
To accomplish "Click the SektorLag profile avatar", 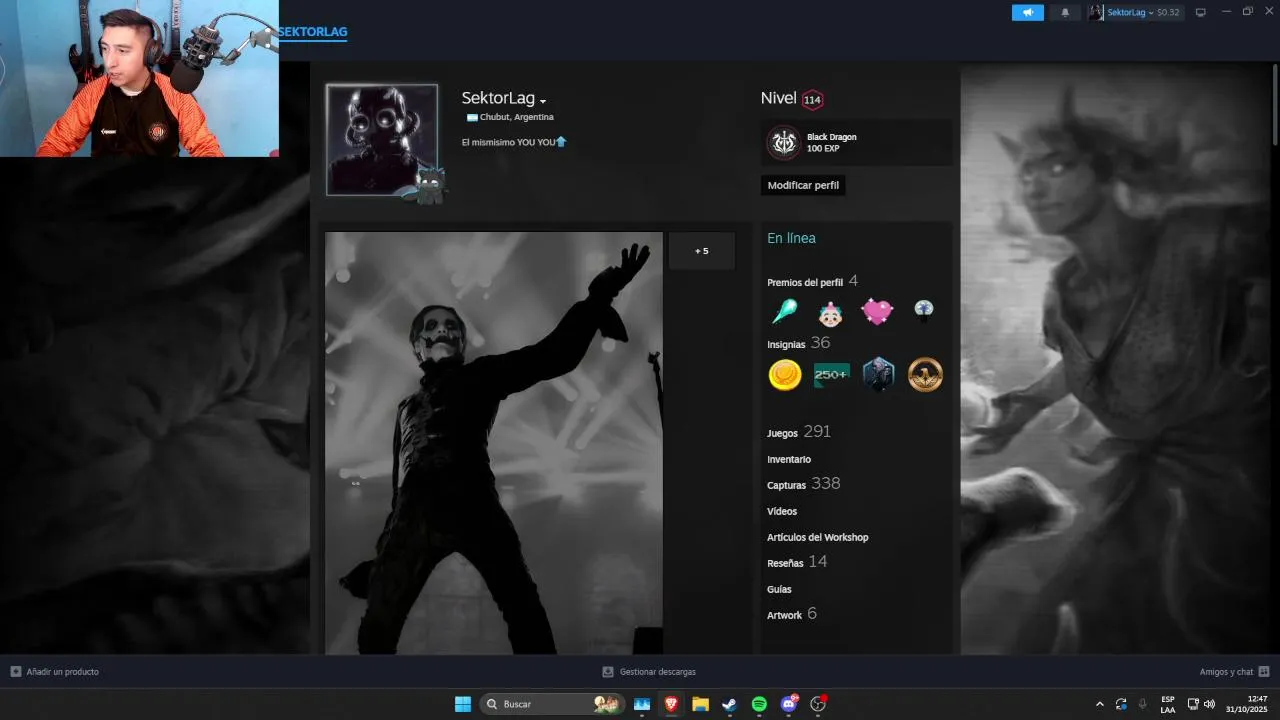I will point(382,140).
